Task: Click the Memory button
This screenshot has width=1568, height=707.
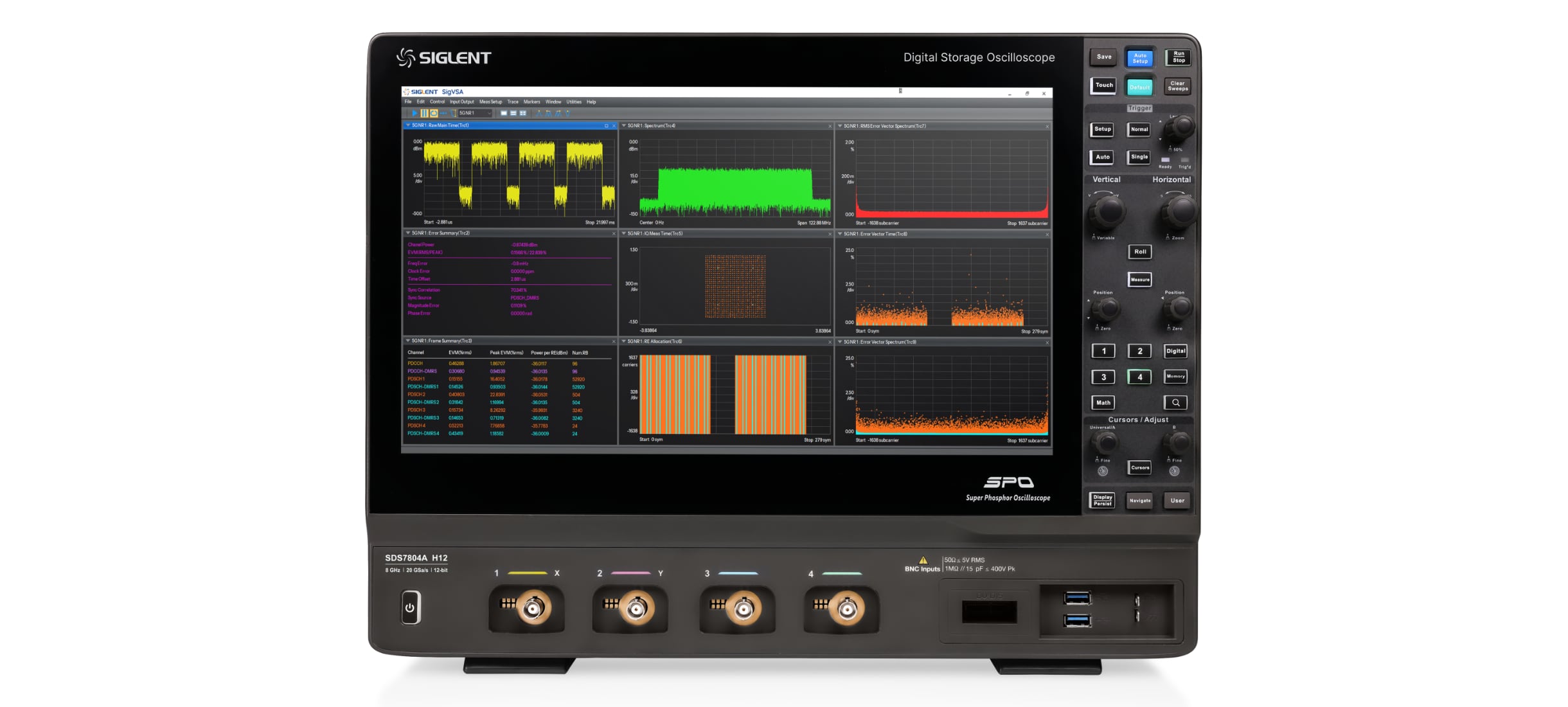Action: click(x=1175, y=377)
